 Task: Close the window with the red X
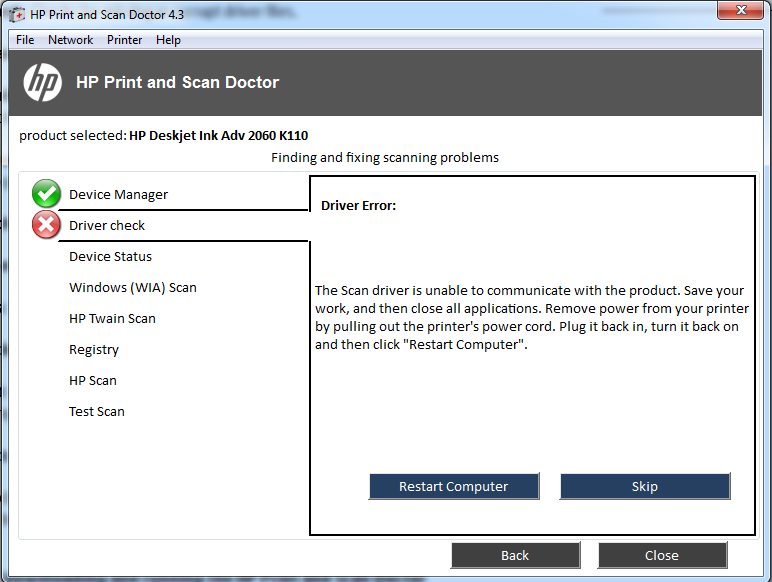pyautogui.click(x=742, y=12)
